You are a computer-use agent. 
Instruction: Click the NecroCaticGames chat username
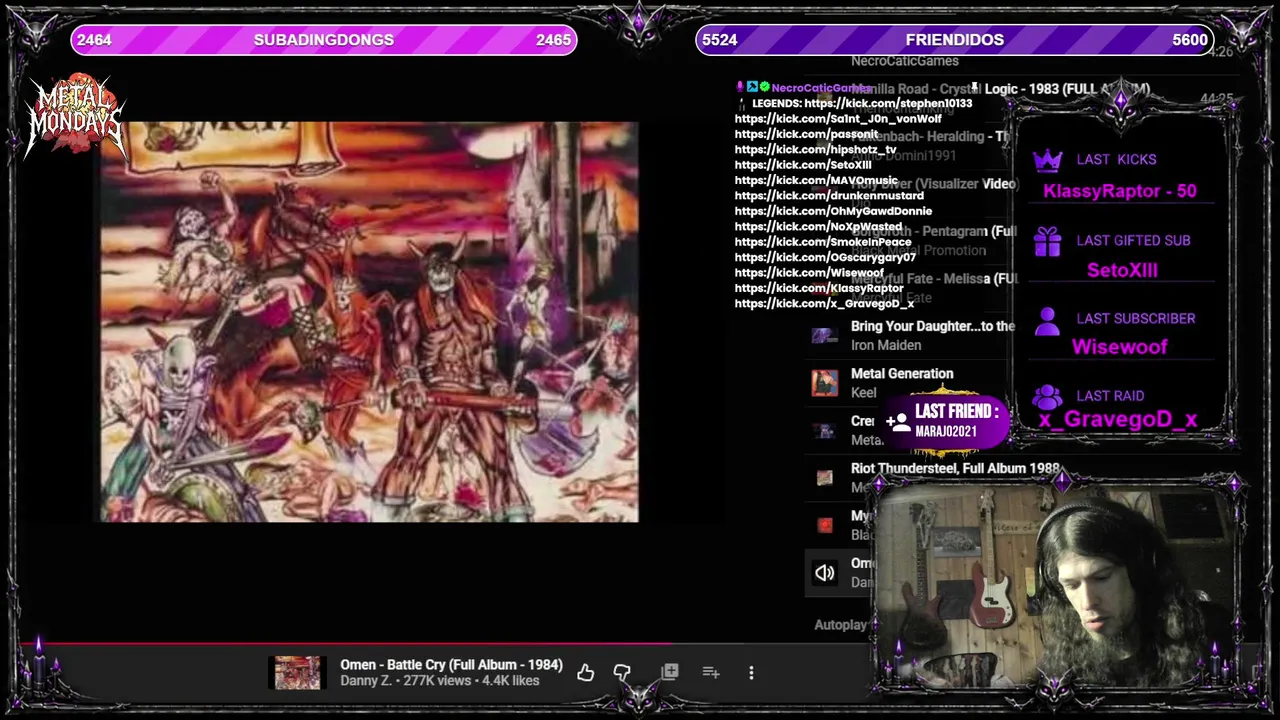[x=820, y=88]
